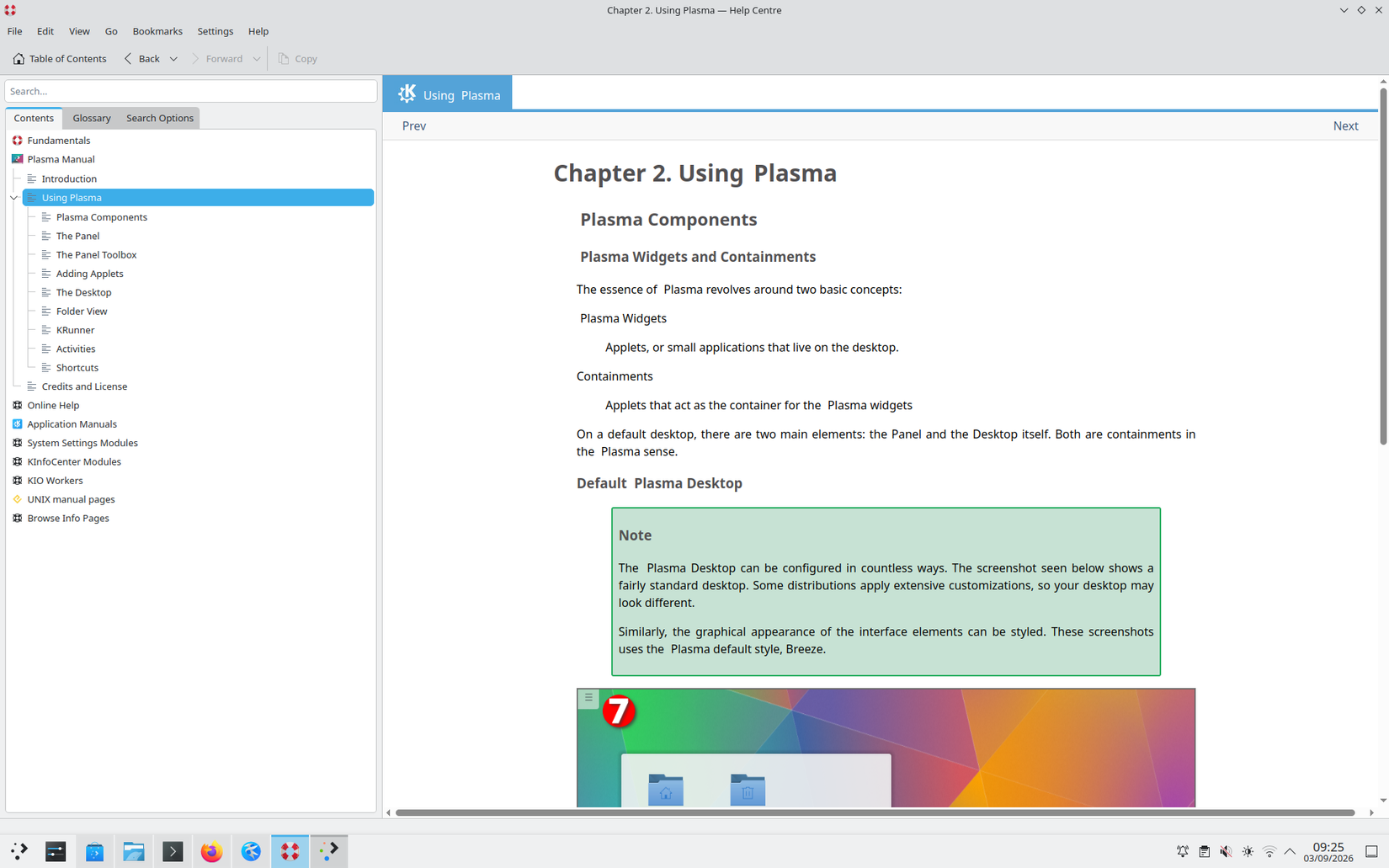Click the system settings taskbar icon
1389x868 pixels.
click(x=56, y=851)
